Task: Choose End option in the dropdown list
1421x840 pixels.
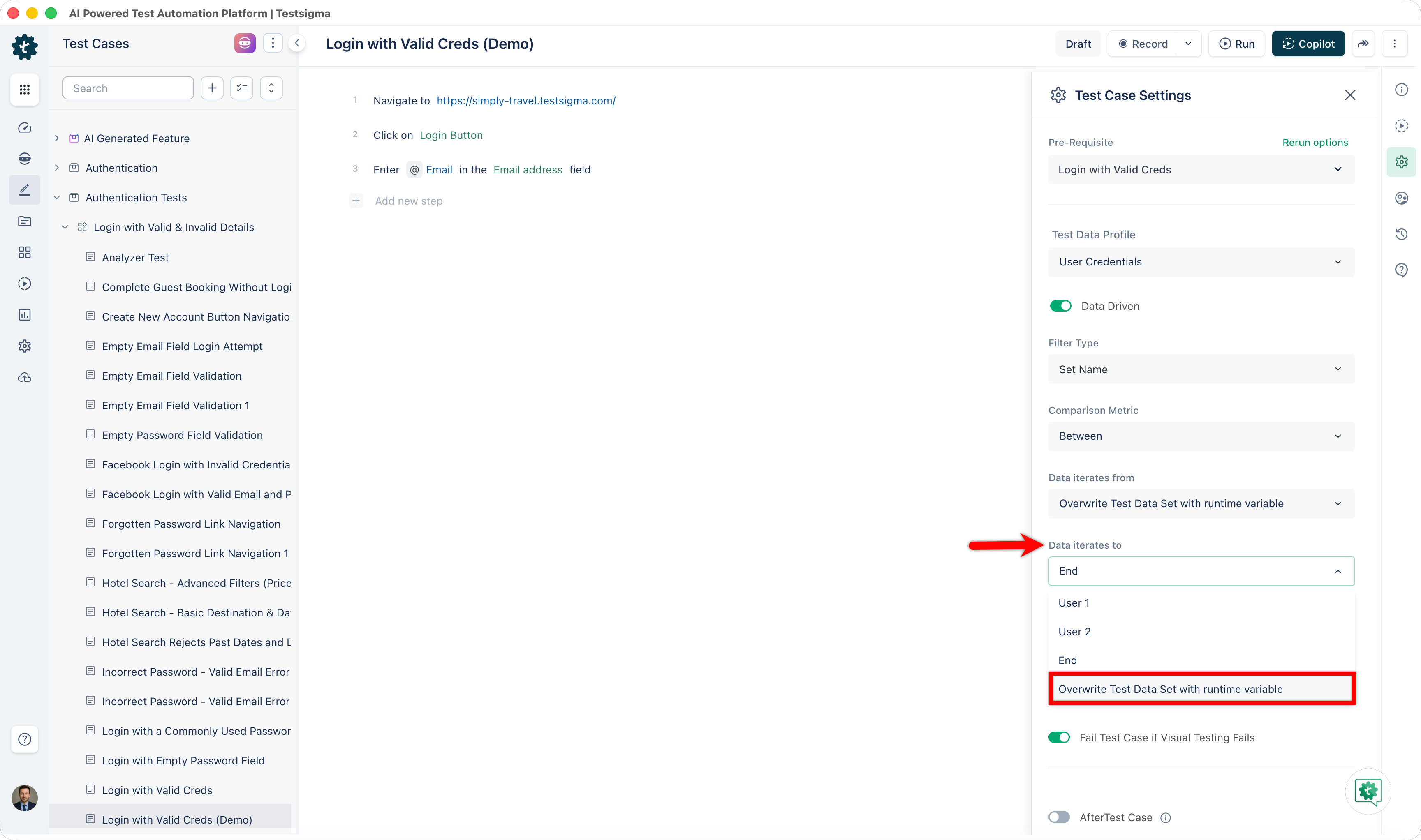Action: click(1201, 660)
